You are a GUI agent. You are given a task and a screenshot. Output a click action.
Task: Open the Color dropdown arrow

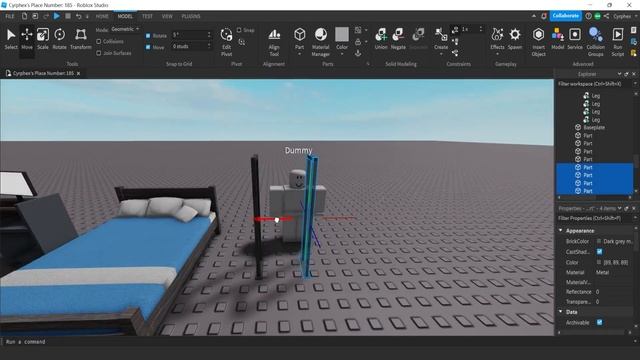342,54
